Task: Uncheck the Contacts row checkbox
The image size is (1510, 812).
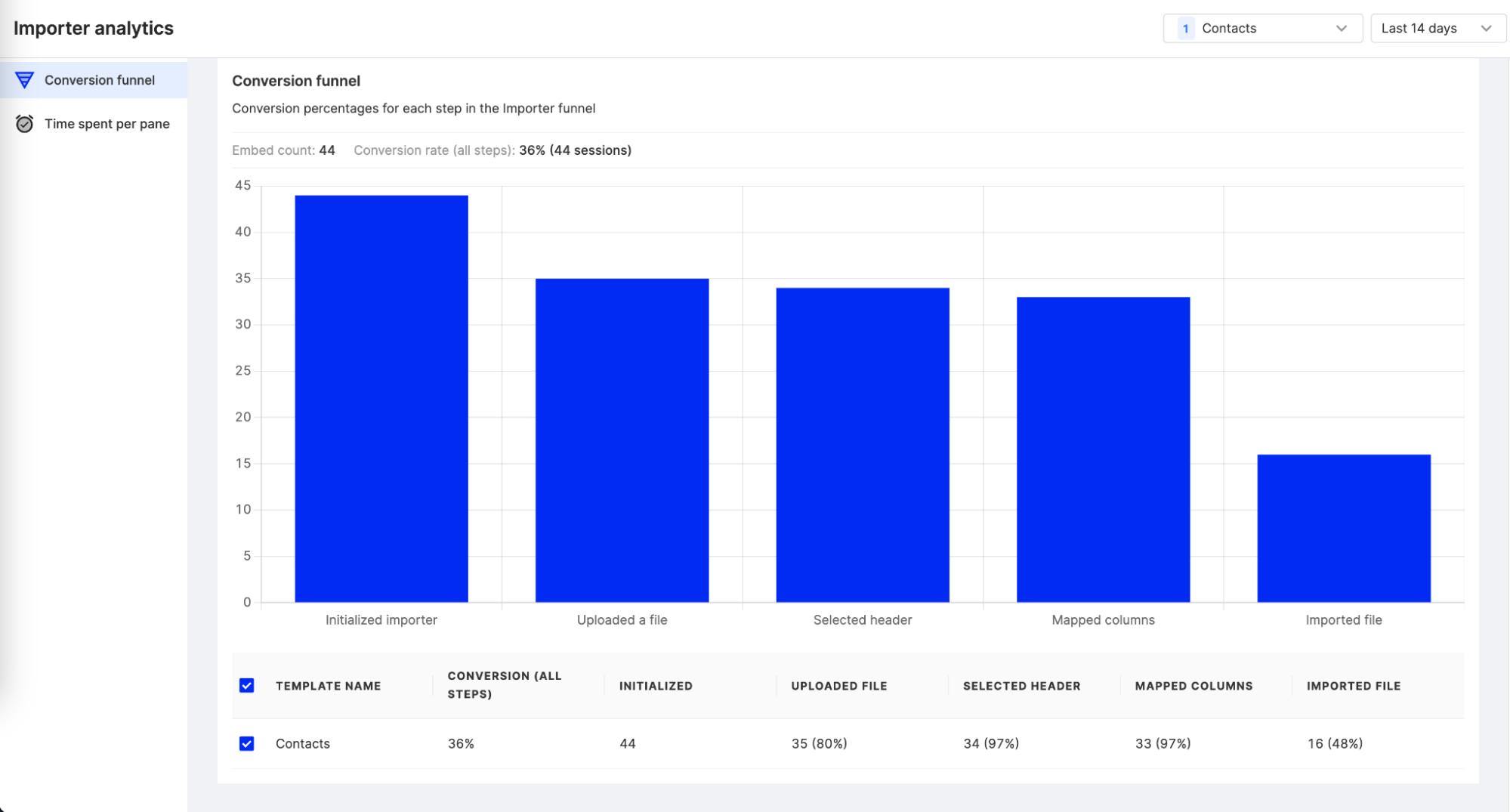Action: tap(247, 744)
